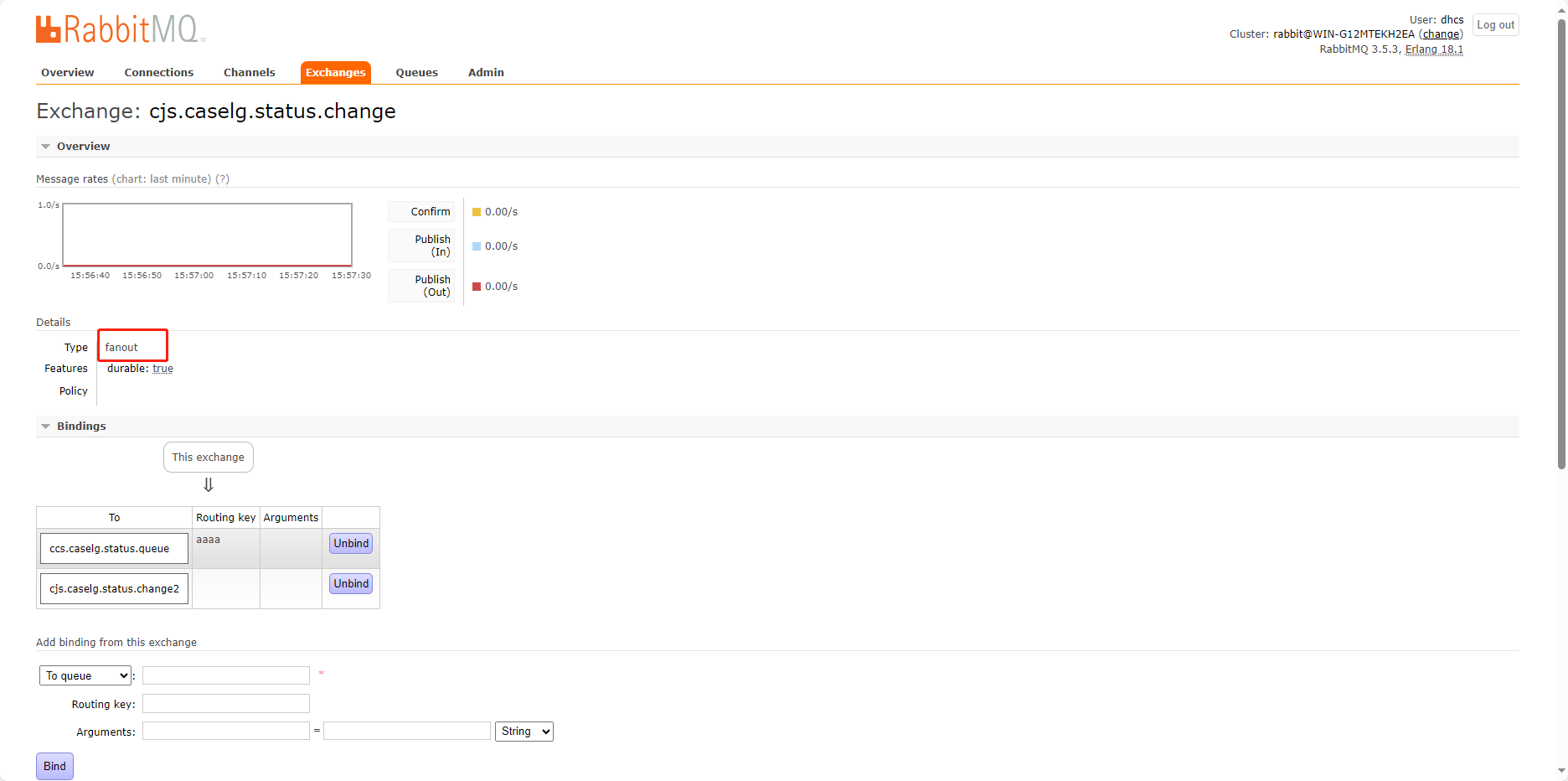This screenshot has width=1568, height=781.
Task: Focus the Arguments value field
Action: pos(407,732)
